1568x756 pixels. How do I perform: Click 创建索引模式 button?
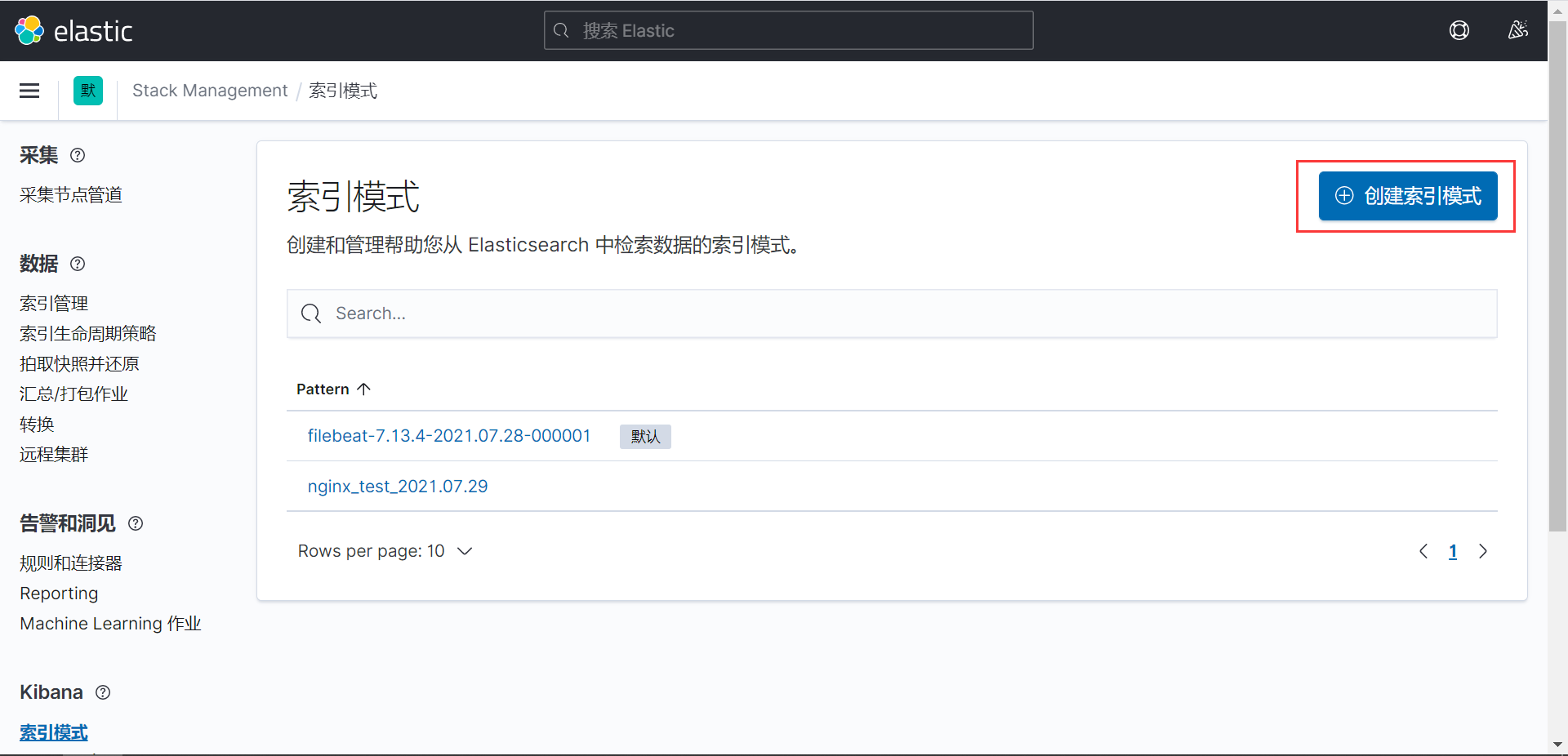click(1408, 196)
